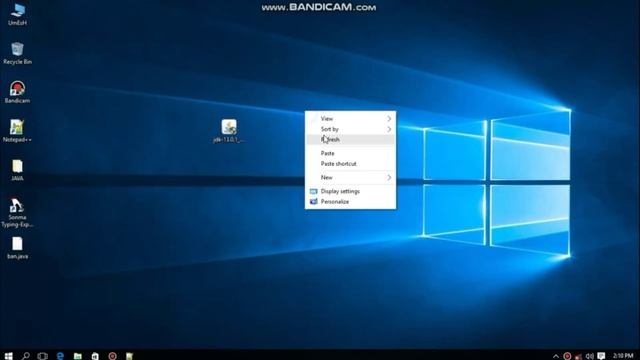Open Personalize from context menu
Screen dimensions: 640x360
(350, 202)
